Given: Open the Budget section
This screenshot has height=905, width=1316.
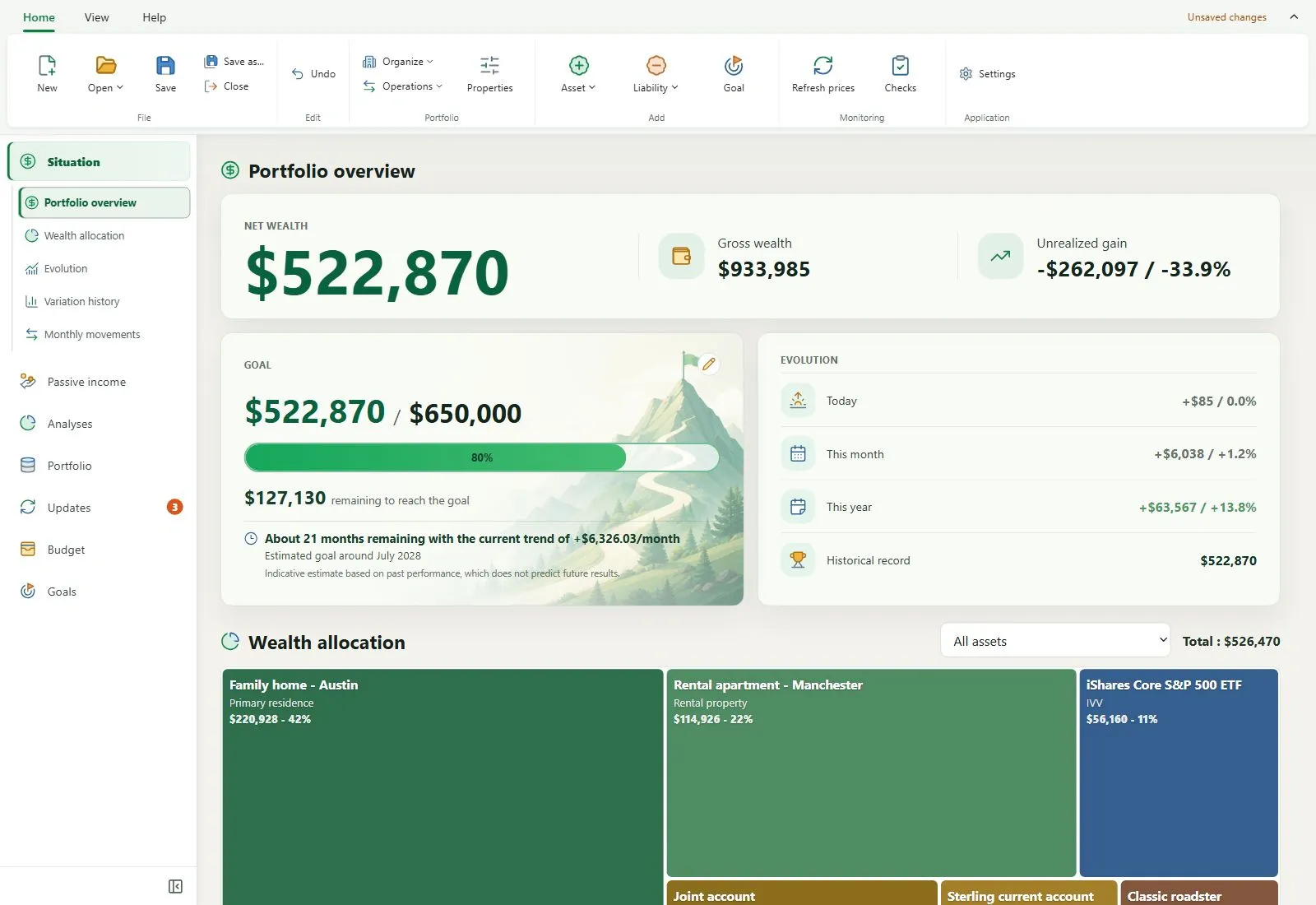Looking at the screenshot, I should pos(99,550).
